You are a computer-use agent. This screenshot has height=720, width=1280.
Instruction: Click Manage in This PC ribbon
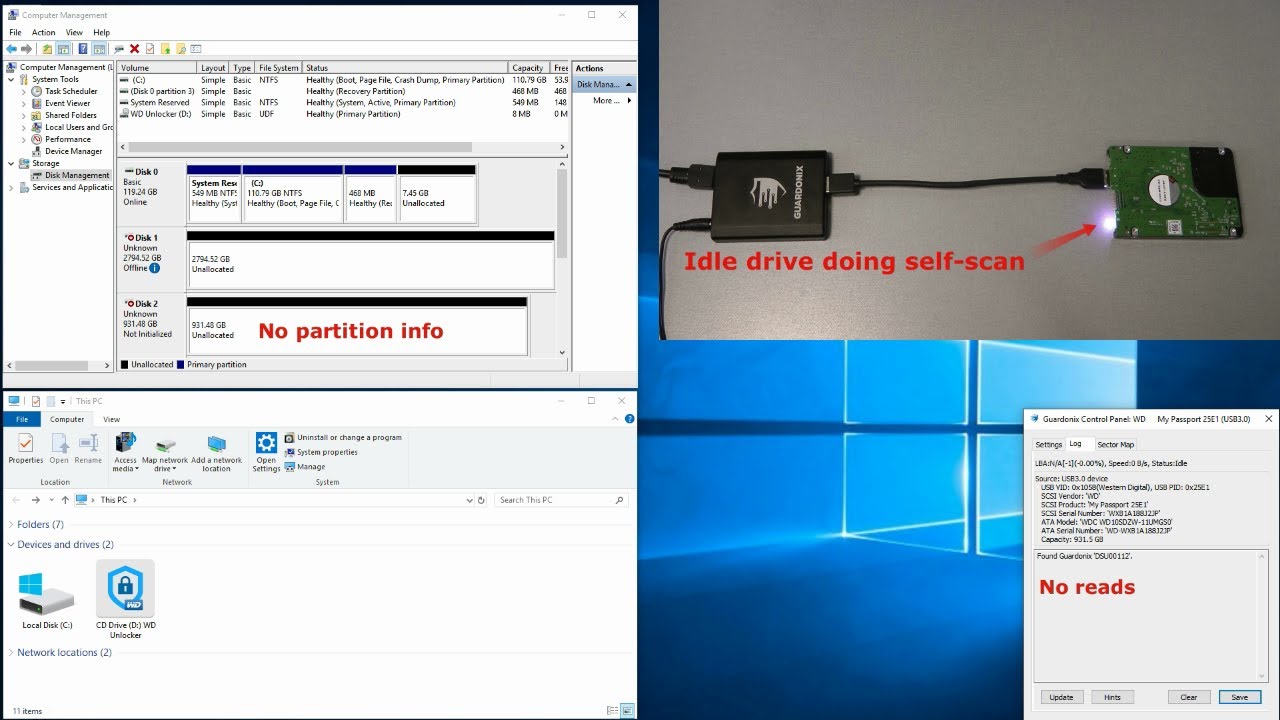pos(305,466)
